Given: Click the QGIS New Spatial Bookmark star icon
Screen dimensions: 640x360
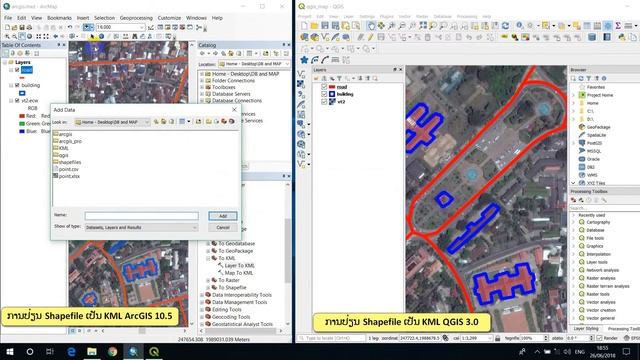Looking at the screenshot, I should tap(304, 60).
